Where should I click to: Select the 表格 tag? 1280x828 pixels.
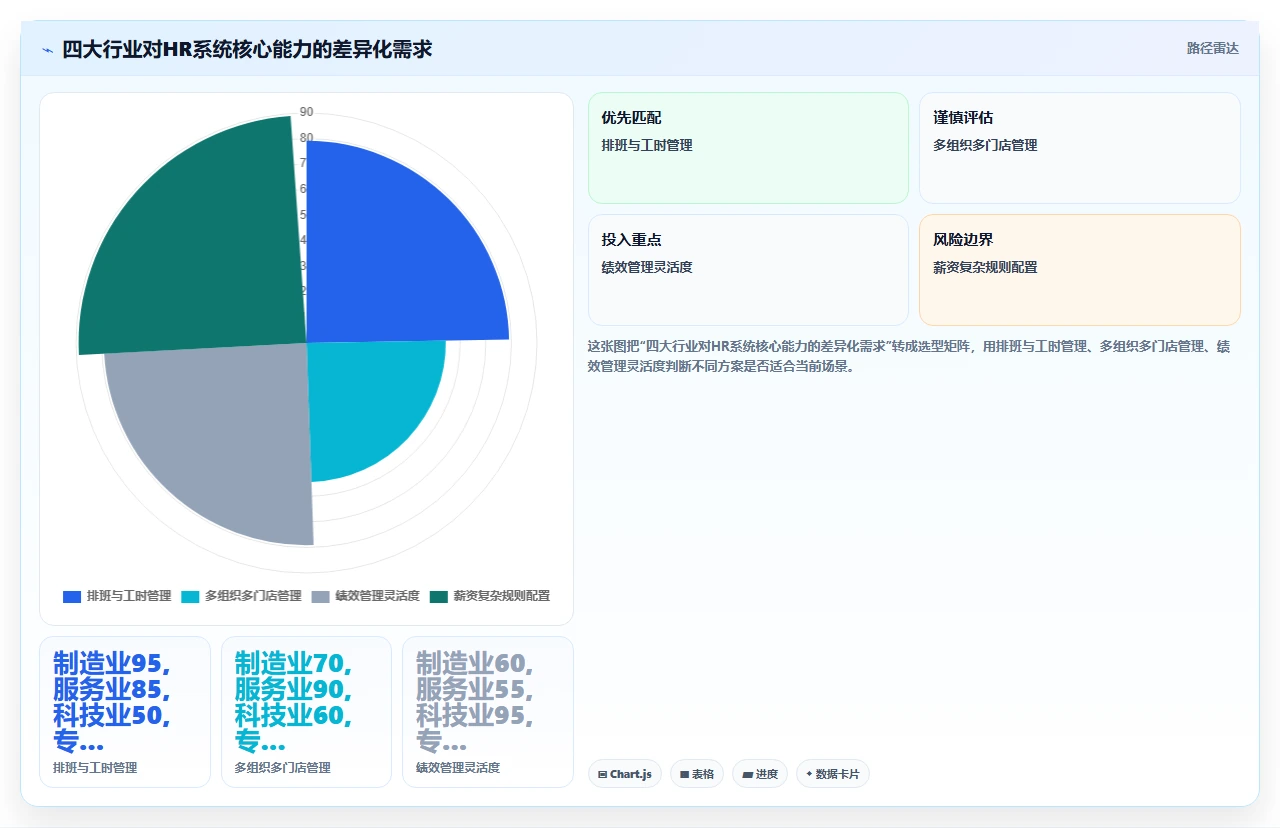tap(697, 774)
